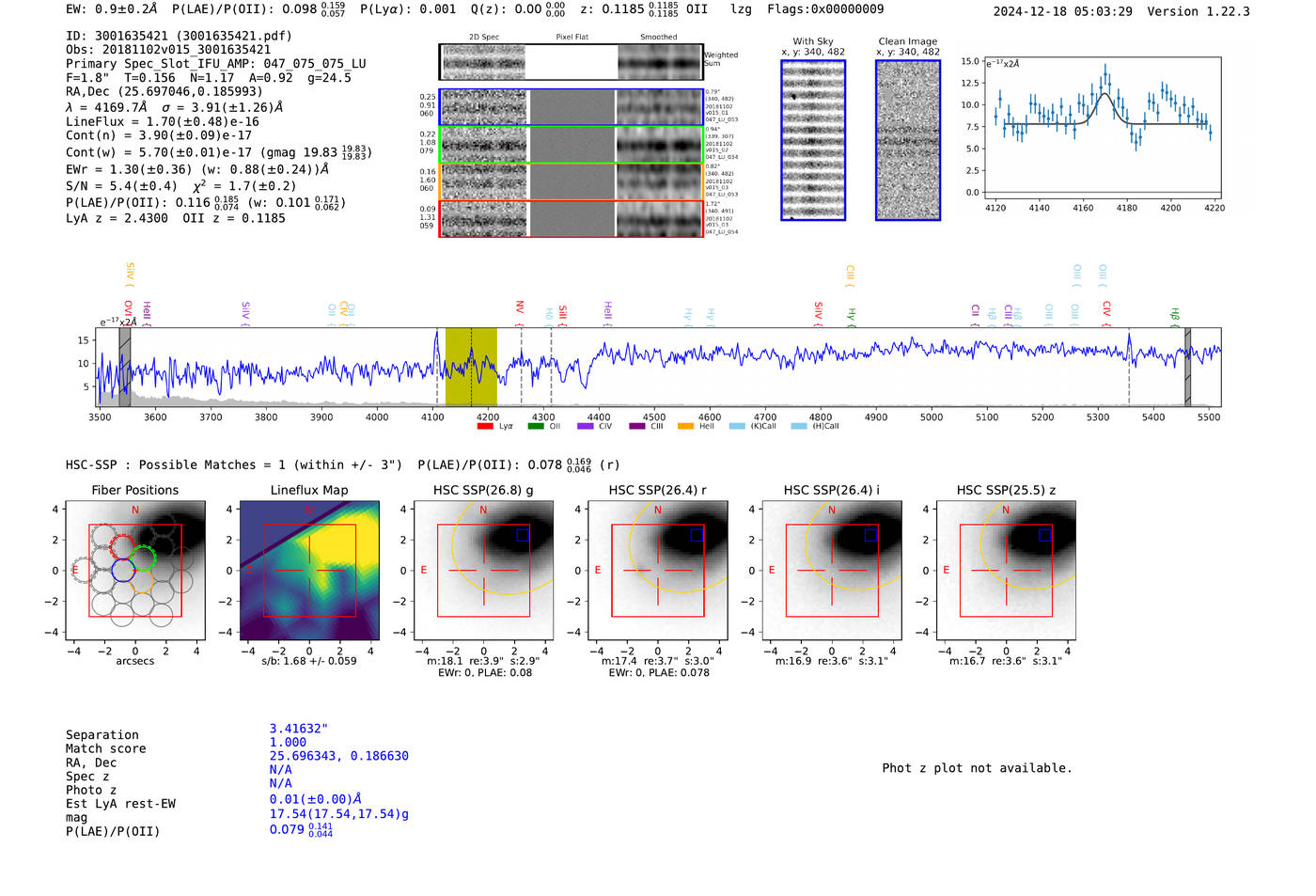The height and width of the screenshot is (896, 1316).
Task: Open the HSC SSP(26.8) g image
Action: [x=483, y=572]
